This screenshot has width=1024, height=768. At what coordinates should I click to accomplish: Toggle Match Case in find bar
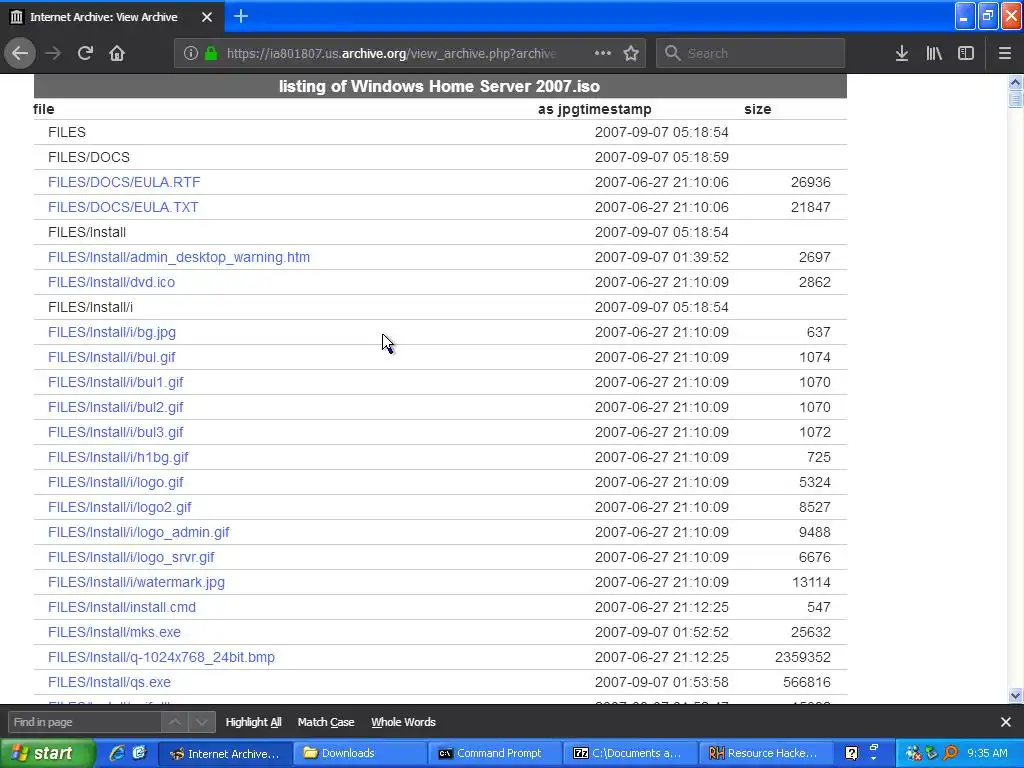[326, 722]
